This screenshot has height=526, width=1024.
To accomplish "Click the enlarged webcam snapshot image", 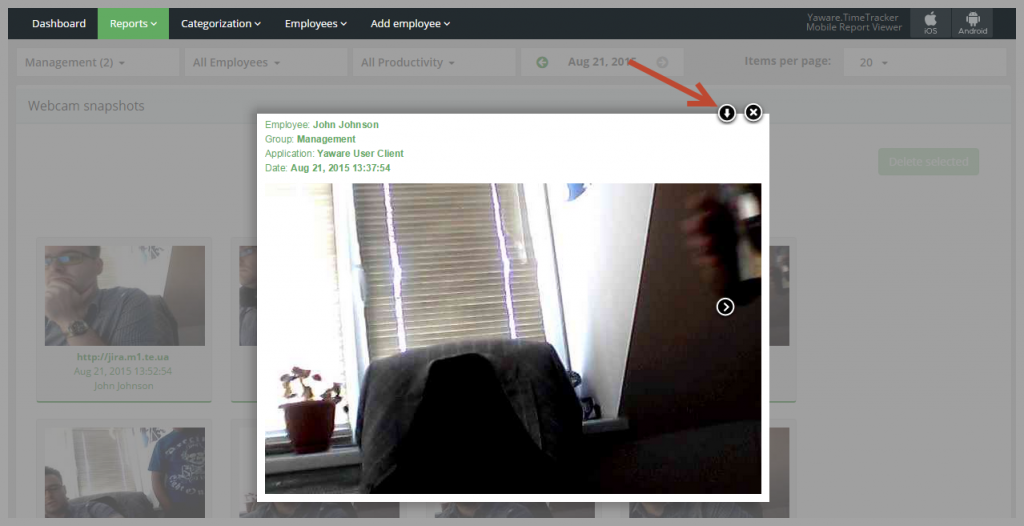I will tap(513, 338).
